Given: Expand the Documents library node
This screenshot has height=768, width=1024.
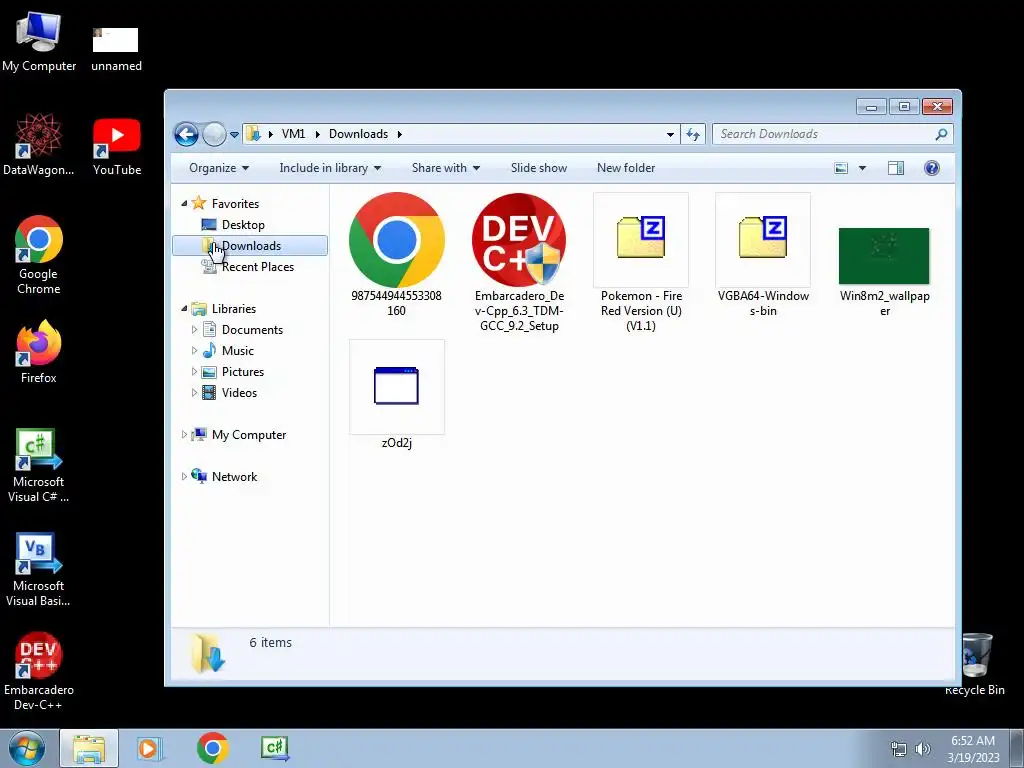Looking at the screenshot, I should (x=194, y=330).
